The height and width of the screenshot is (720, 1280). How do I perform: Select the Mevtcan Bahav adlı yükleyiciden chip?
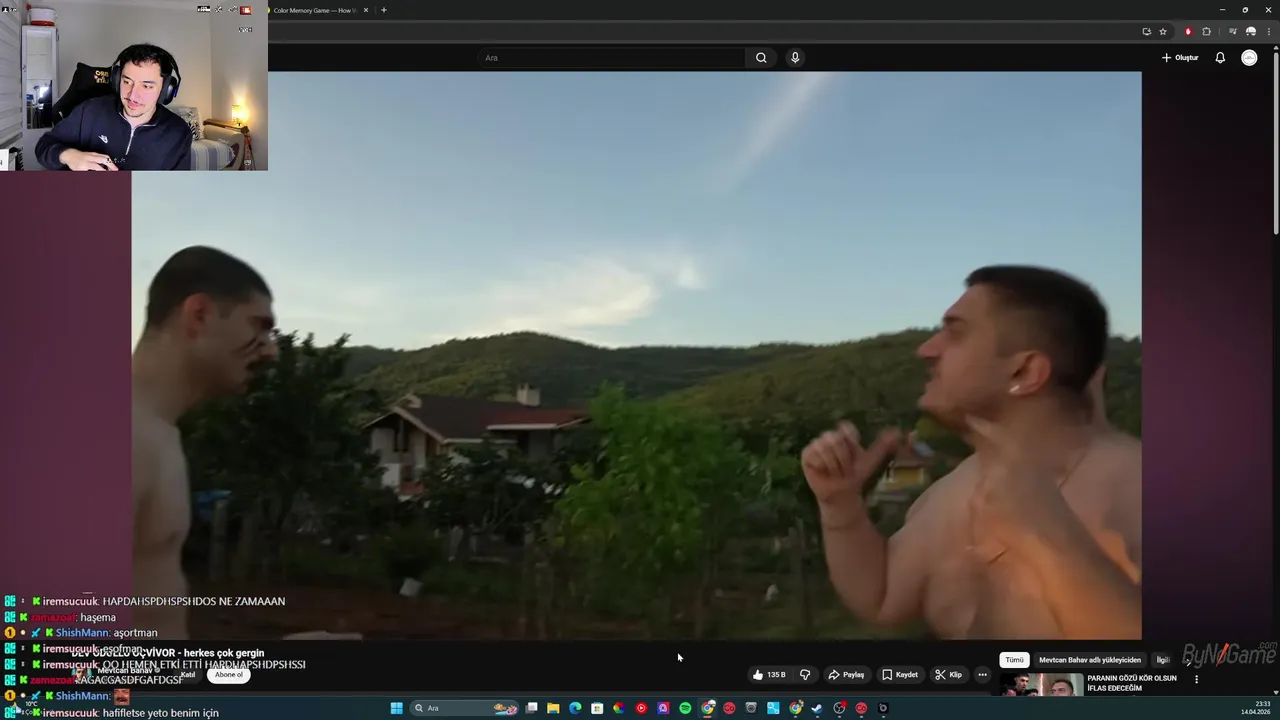click(1090, 660)
